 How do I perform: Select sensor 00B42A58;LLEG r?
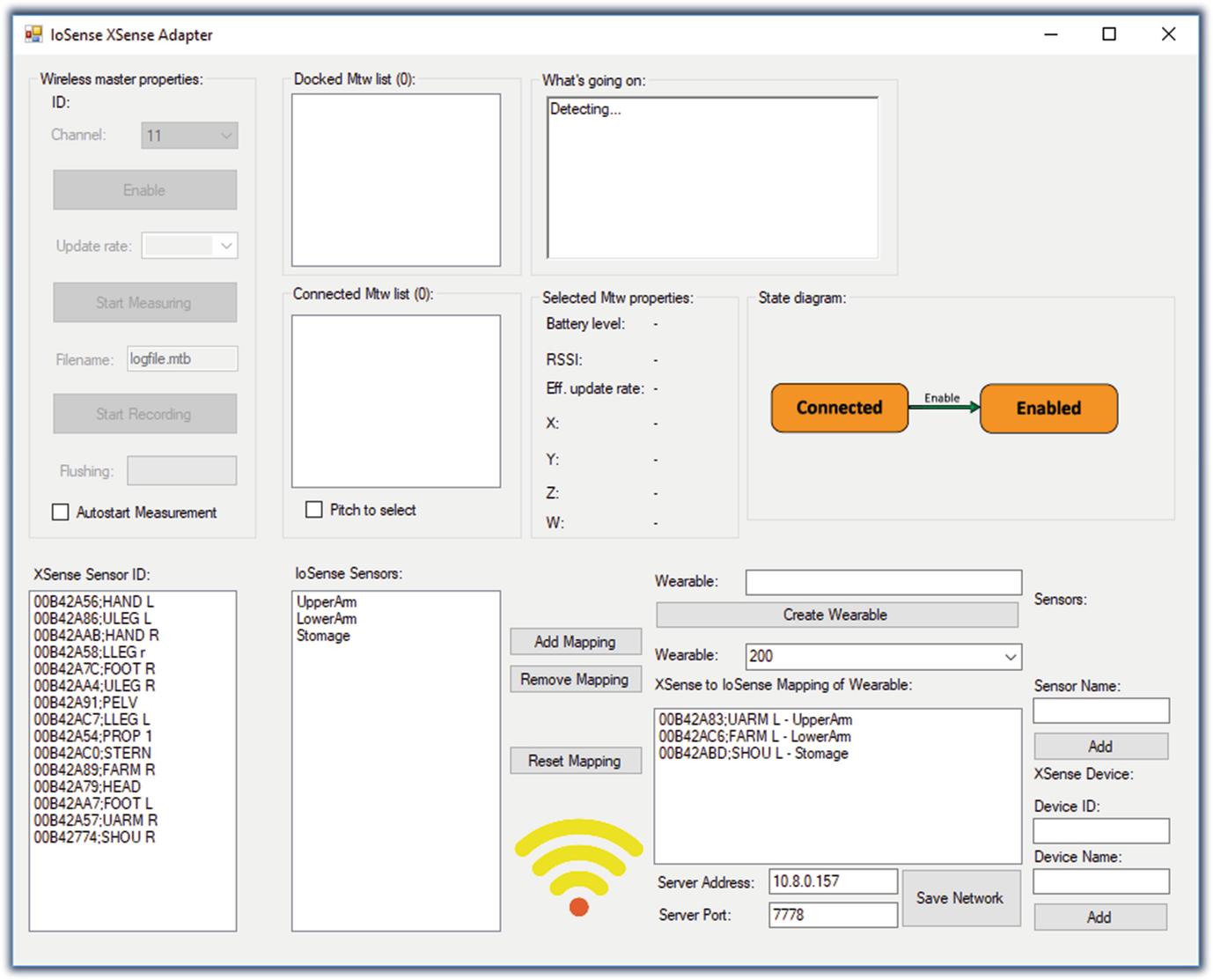[90, 652]
